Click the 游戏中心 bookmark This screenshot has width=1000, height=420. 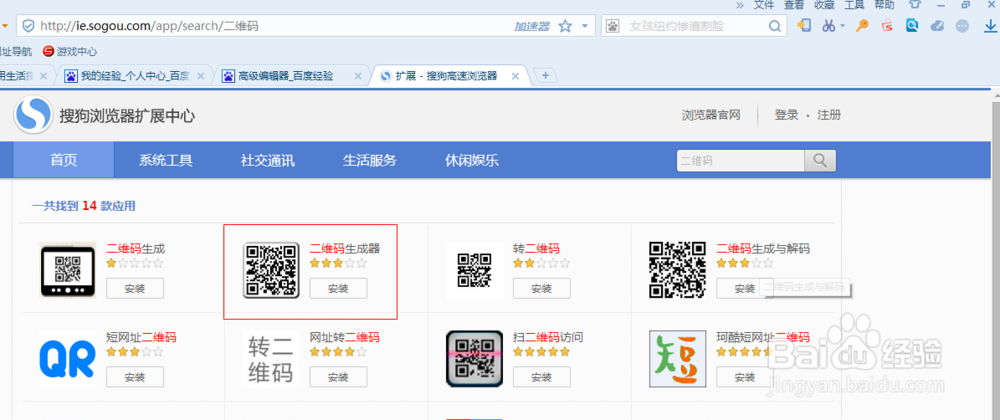click(70, 52)
